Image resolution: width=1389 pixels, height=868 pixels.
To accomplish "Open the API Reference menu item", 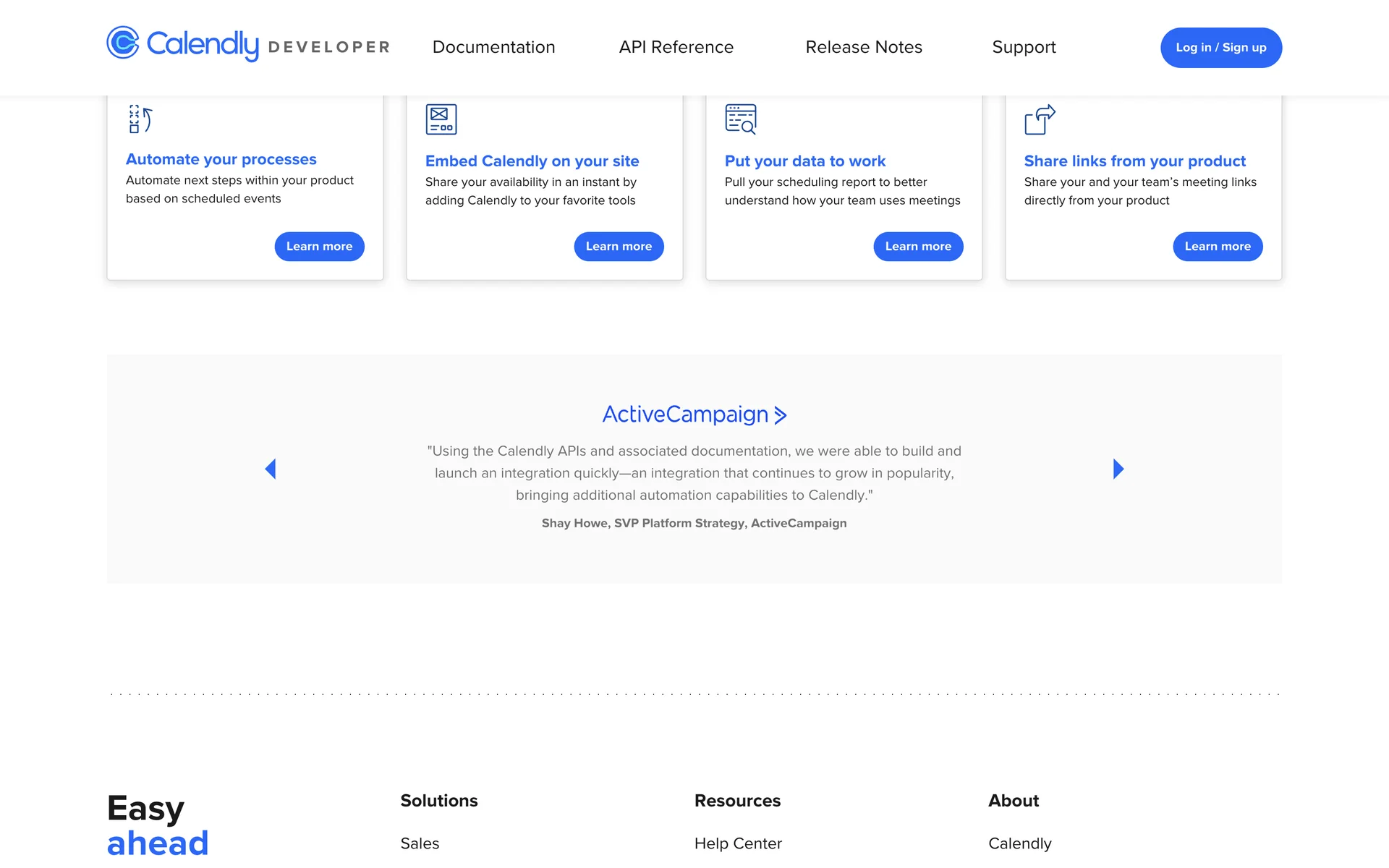I will coord(676,47).
